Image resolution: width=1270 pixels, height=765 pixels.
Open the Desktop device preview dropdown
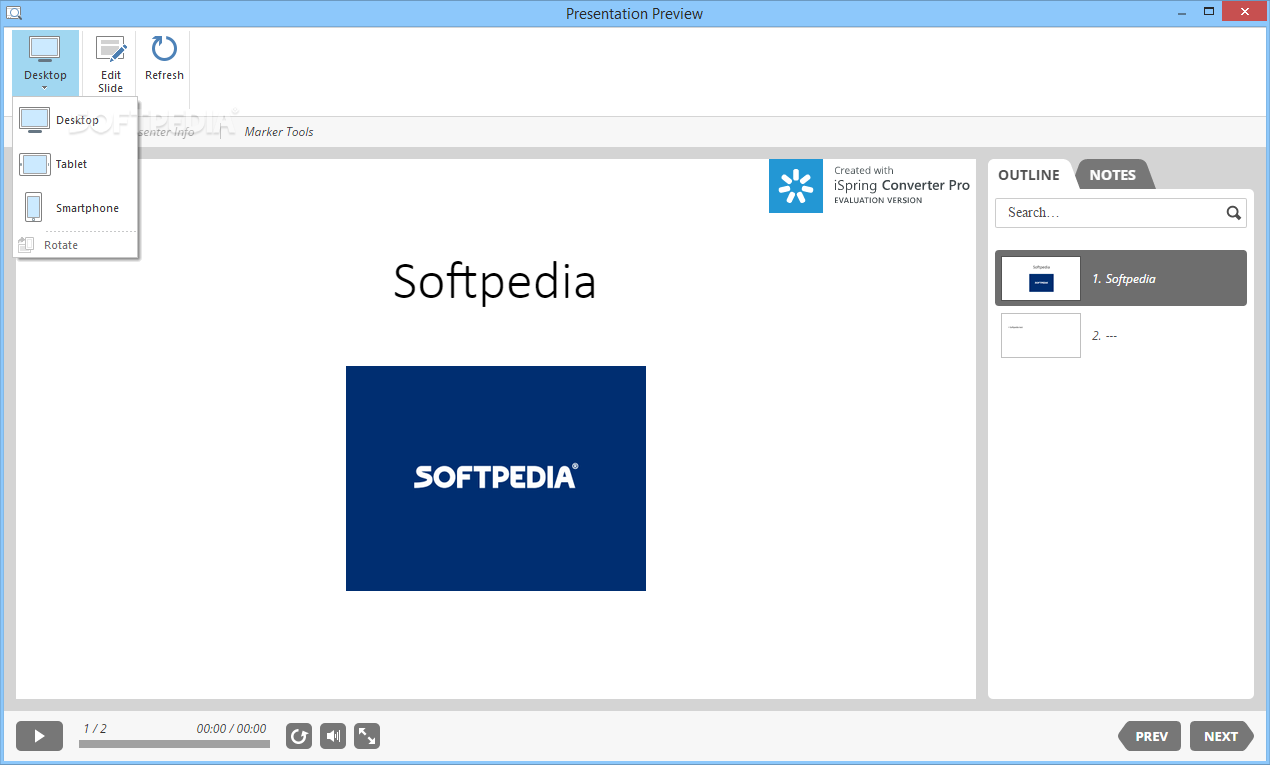click(x=45, y=63)
